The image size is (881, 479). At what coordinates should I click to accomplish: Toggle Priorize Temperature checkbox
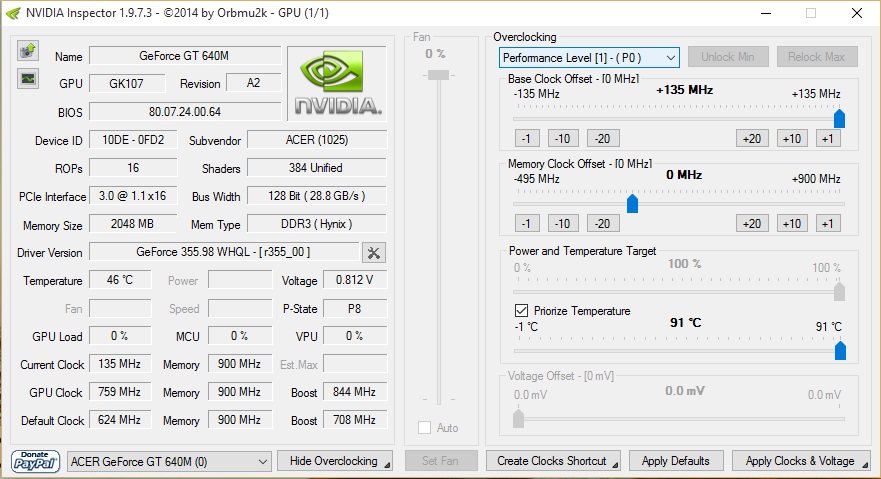coord(521,311)
